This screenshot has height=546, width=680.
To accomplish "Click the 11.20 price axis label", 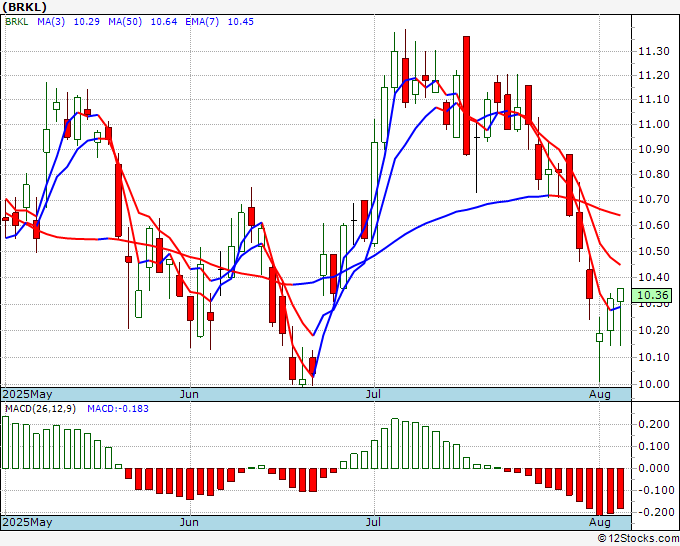I will tap(654, 76).
